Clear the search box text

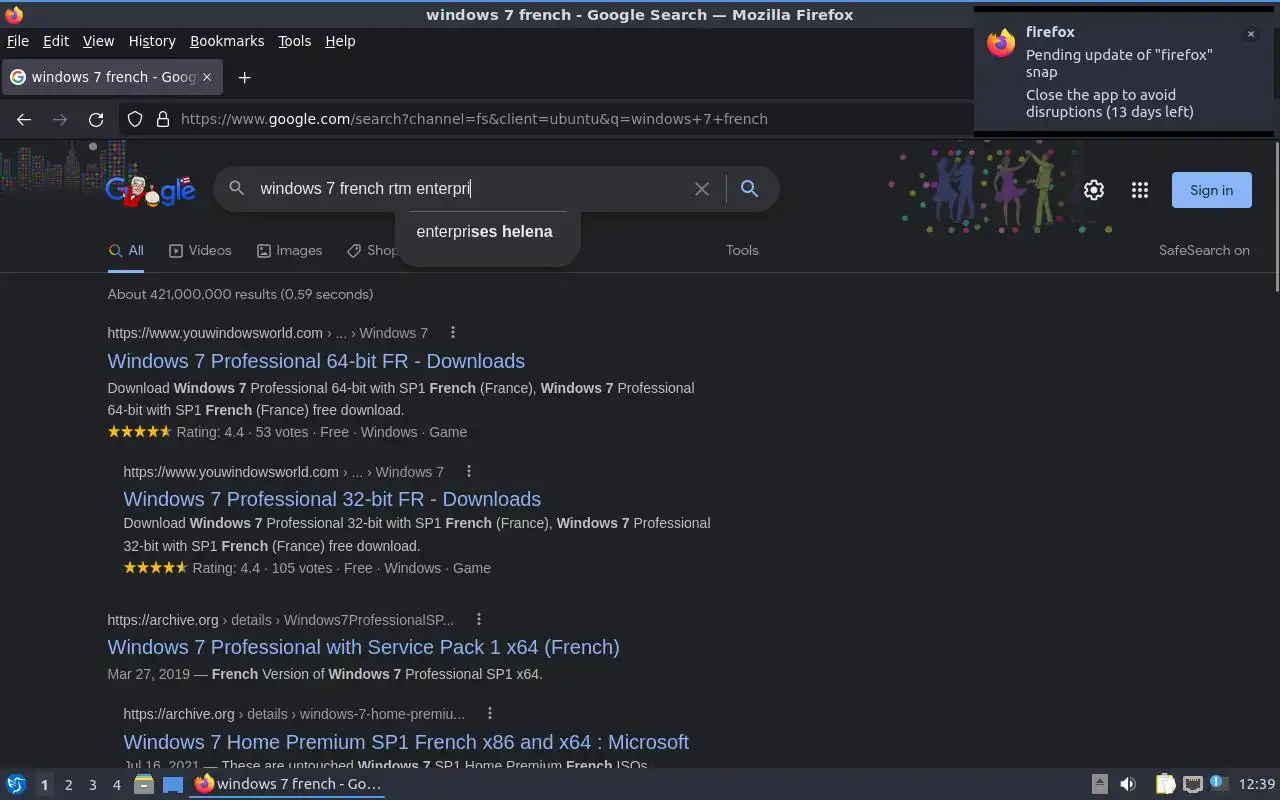click(x=702, y=188)
